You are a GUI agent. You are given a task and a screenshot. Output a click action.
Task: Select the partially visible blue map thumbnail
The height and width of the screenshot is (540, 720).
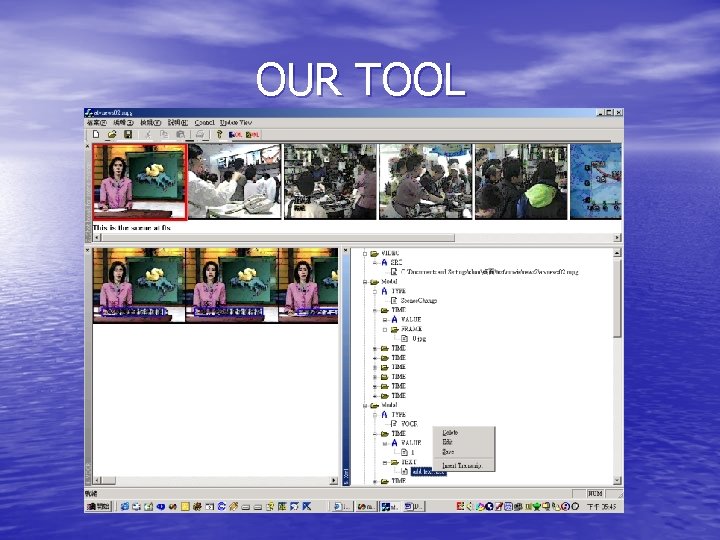pos(596,182)
